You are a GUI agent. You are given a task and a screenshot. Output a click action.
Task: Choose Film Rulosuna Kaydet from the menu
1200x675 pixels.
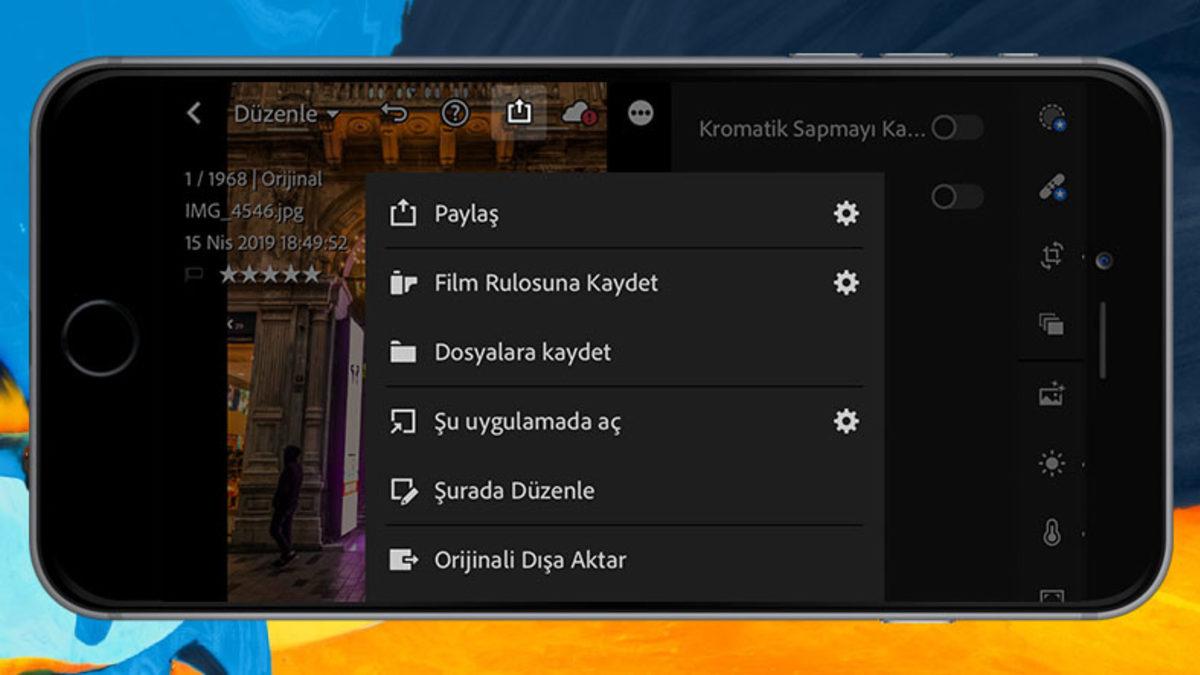[546, 283]
